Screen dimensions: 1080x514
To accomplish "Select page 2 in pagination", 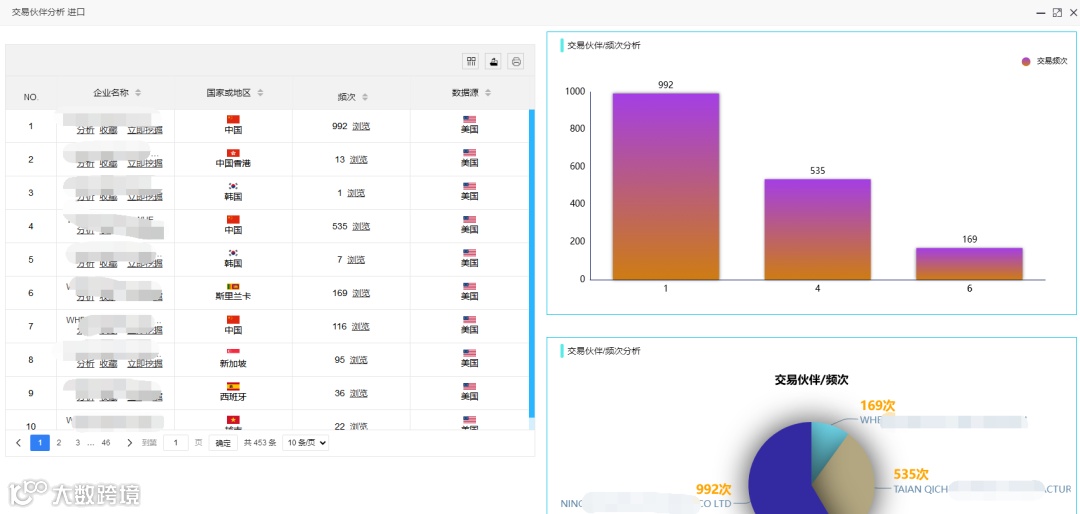I will pos(59,443).
